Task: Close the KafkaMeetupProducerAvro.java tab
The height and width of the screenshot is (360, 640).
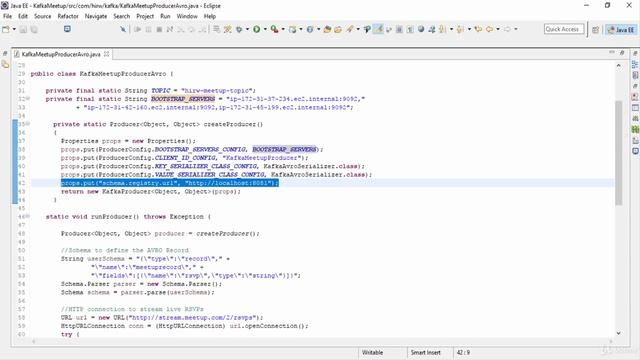Action: (107, 54)
